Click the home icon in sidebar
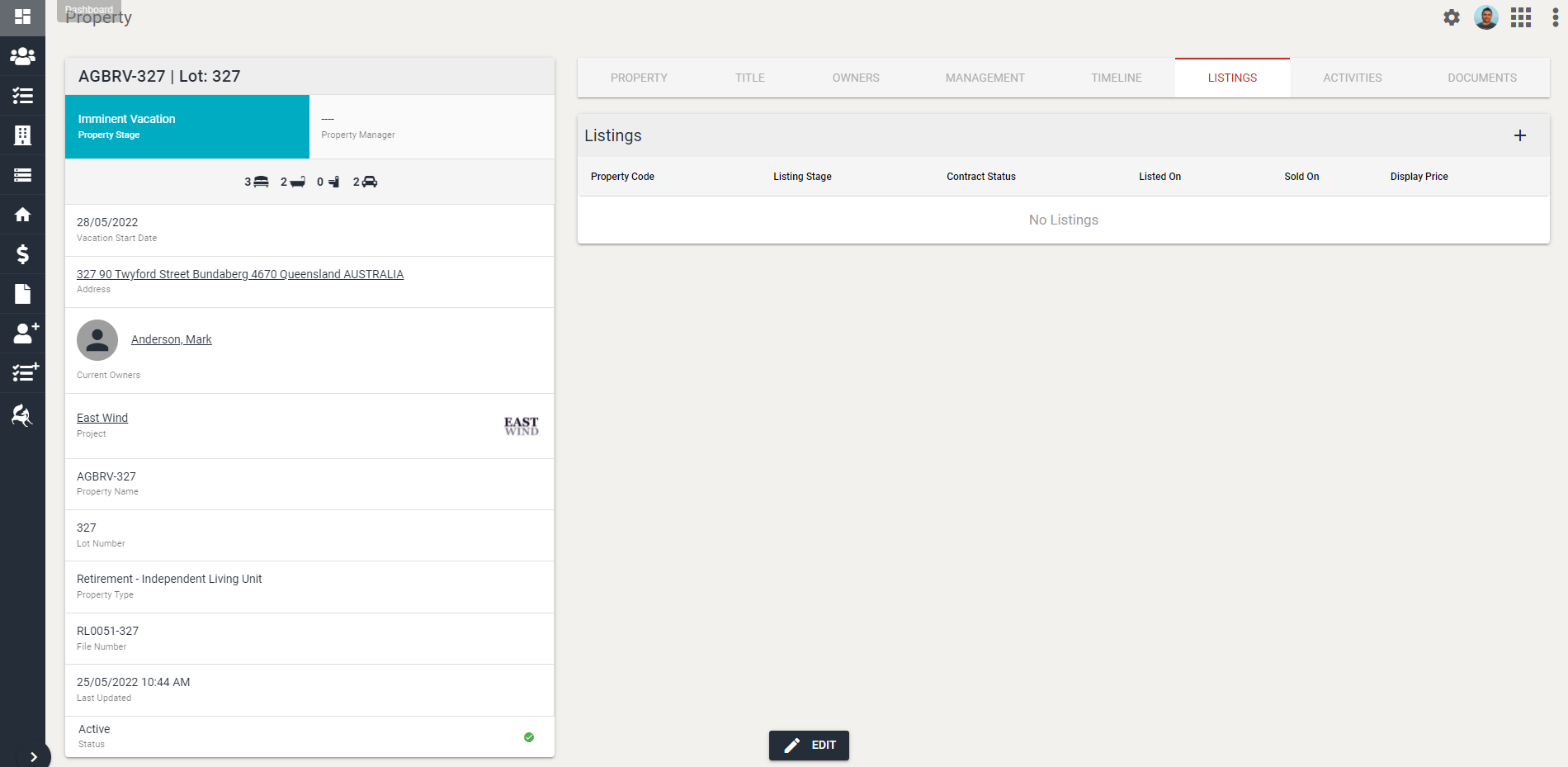 (22, 215)
